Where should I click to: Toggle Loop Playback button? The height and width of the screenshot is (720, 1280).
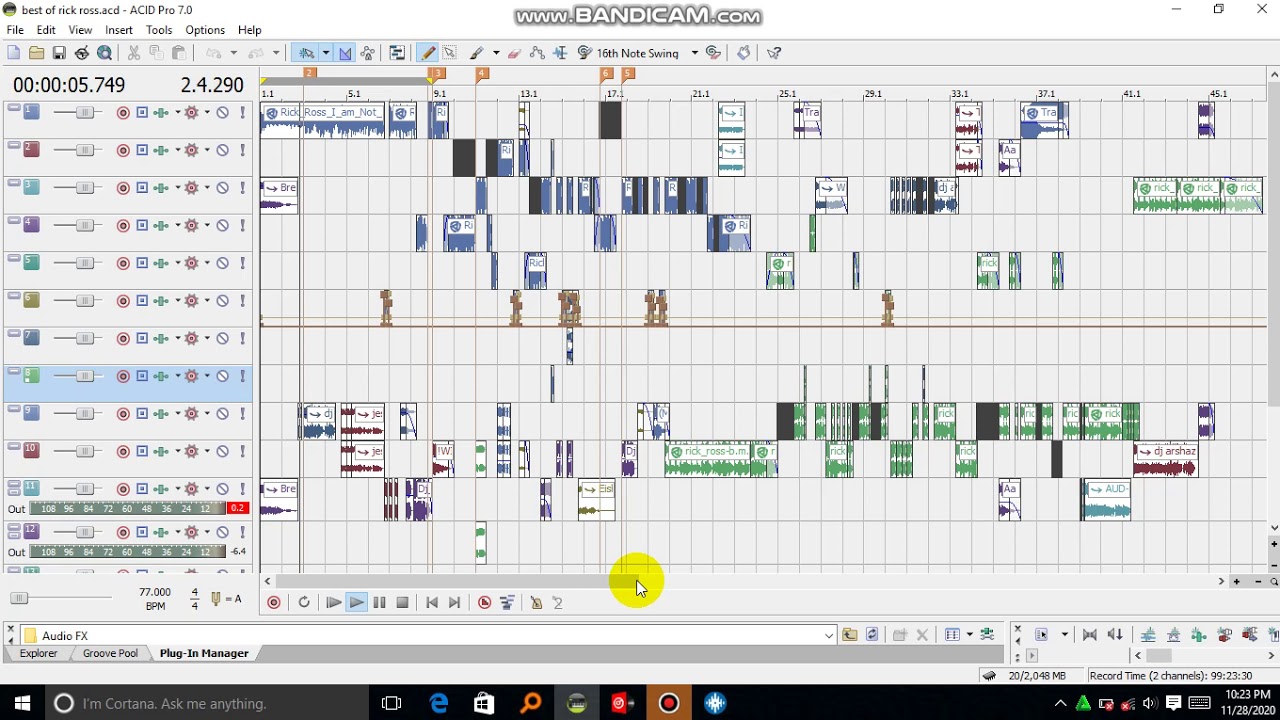(x=304, y=602)
